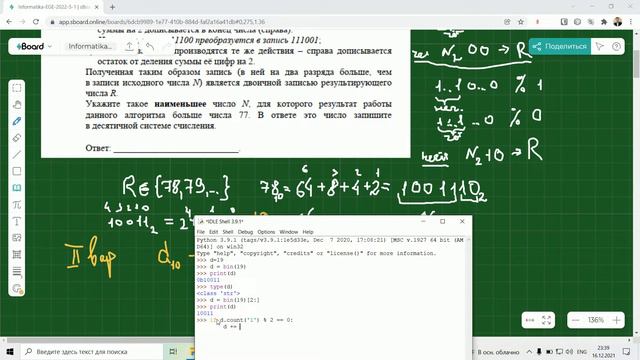Open the help question mark icon
Screen dimensions: 640x360
[616, 47]
